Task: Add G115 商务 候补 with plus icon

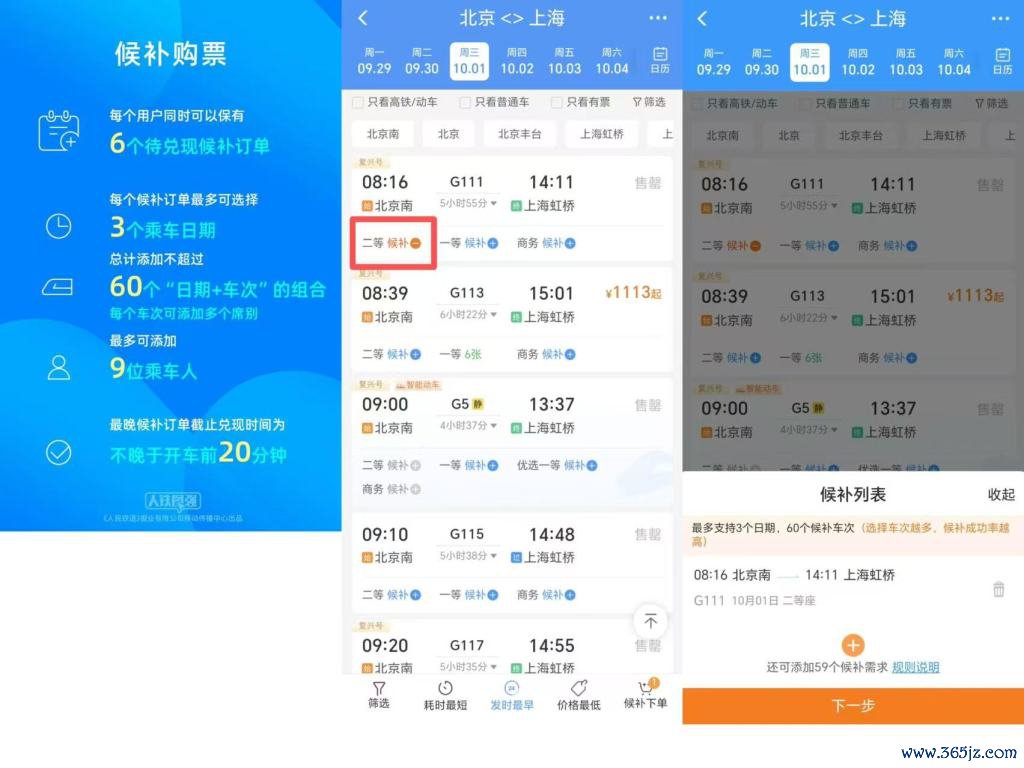Action: [x=570, y=595]
